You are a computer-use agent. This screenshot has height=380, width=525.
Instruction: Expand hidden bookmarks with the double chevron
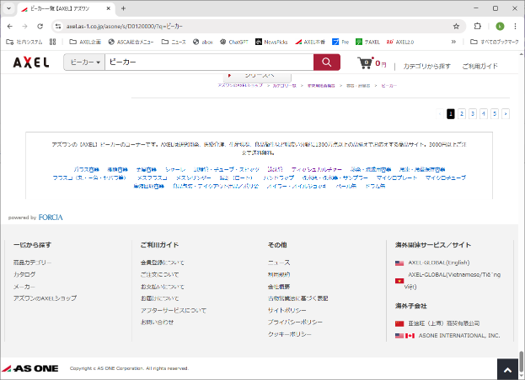click(453, 42)
